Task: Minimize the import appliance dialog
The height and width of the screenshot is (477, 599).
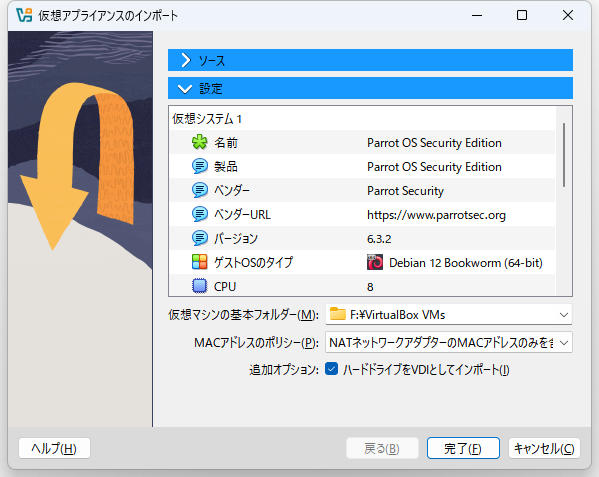Action: coord(477,15)
